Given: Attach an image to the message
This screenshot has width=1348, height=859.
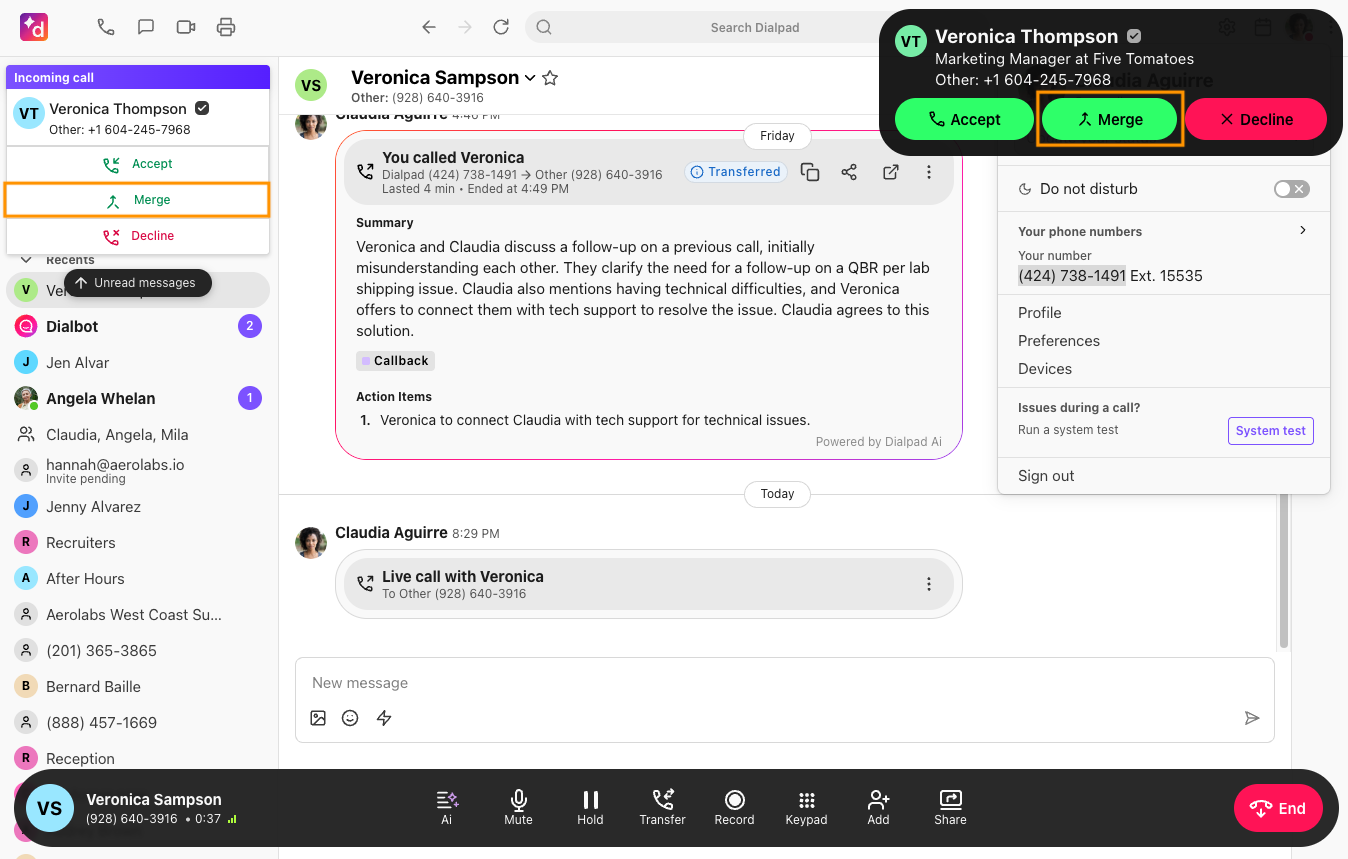Looking at the screenshot, I should (x=318, y=718).
